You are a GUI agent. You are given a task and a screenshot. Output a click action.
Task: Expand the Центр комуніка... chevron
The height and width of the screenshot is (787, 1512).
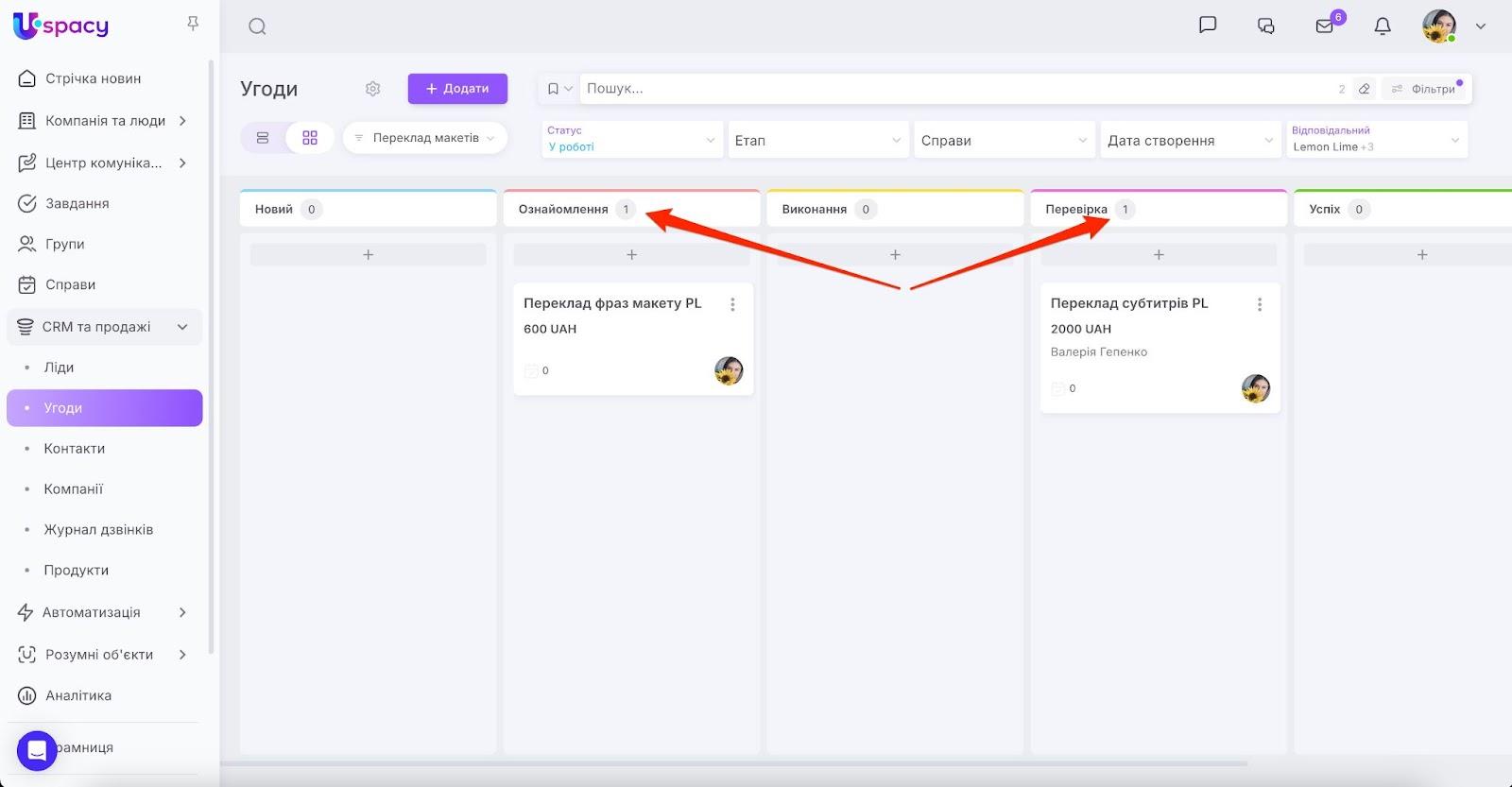182,163
